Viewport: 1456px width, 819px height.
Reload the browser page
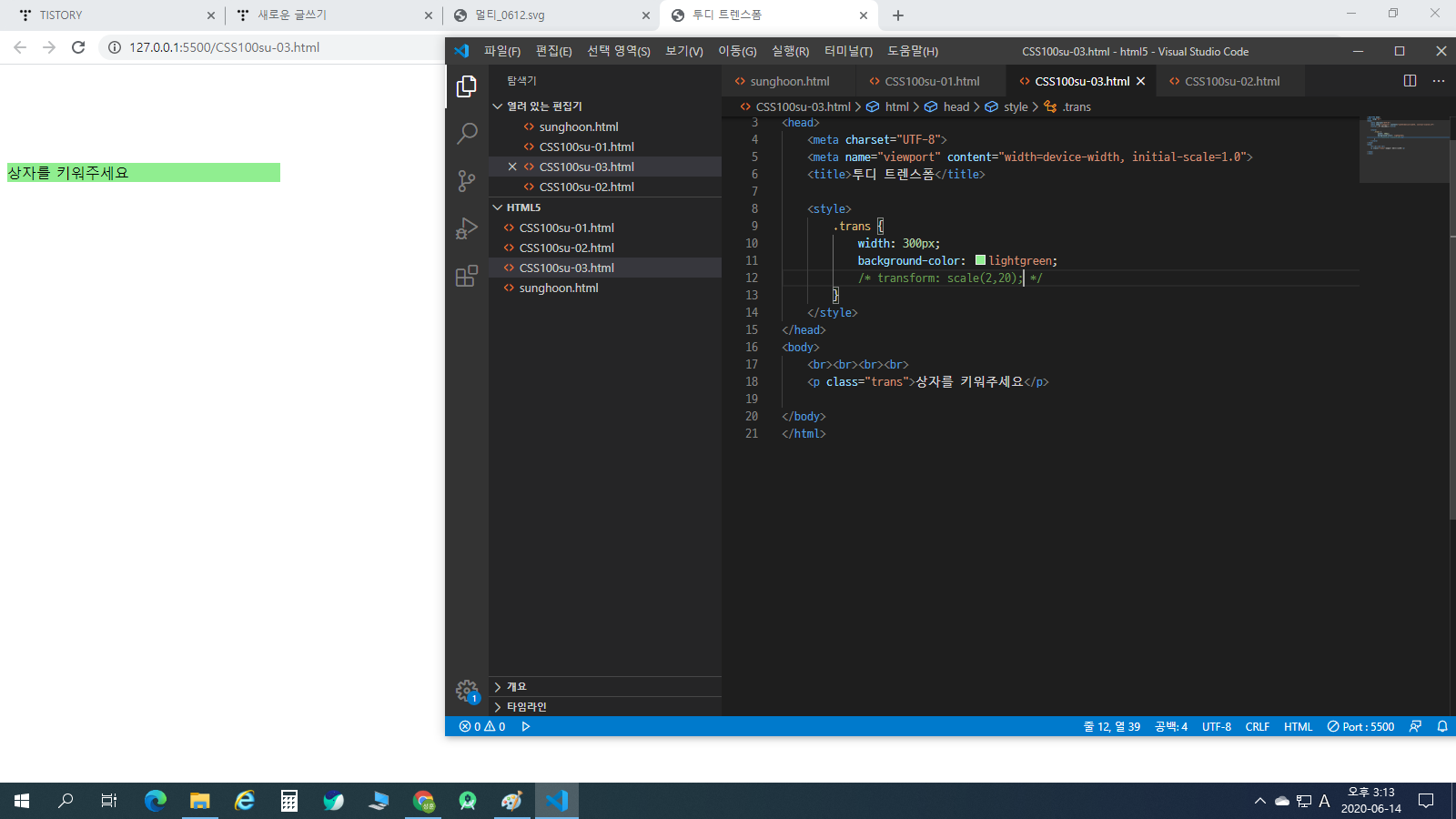click(x=78, y=47)
